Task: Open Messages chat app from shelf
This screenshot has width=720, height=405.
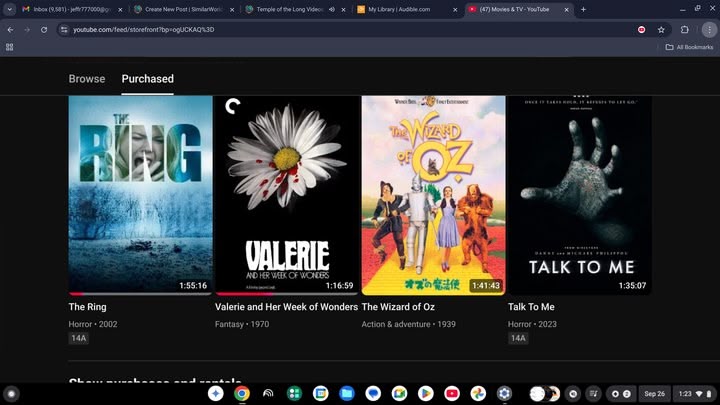Action: click(373, 394)
